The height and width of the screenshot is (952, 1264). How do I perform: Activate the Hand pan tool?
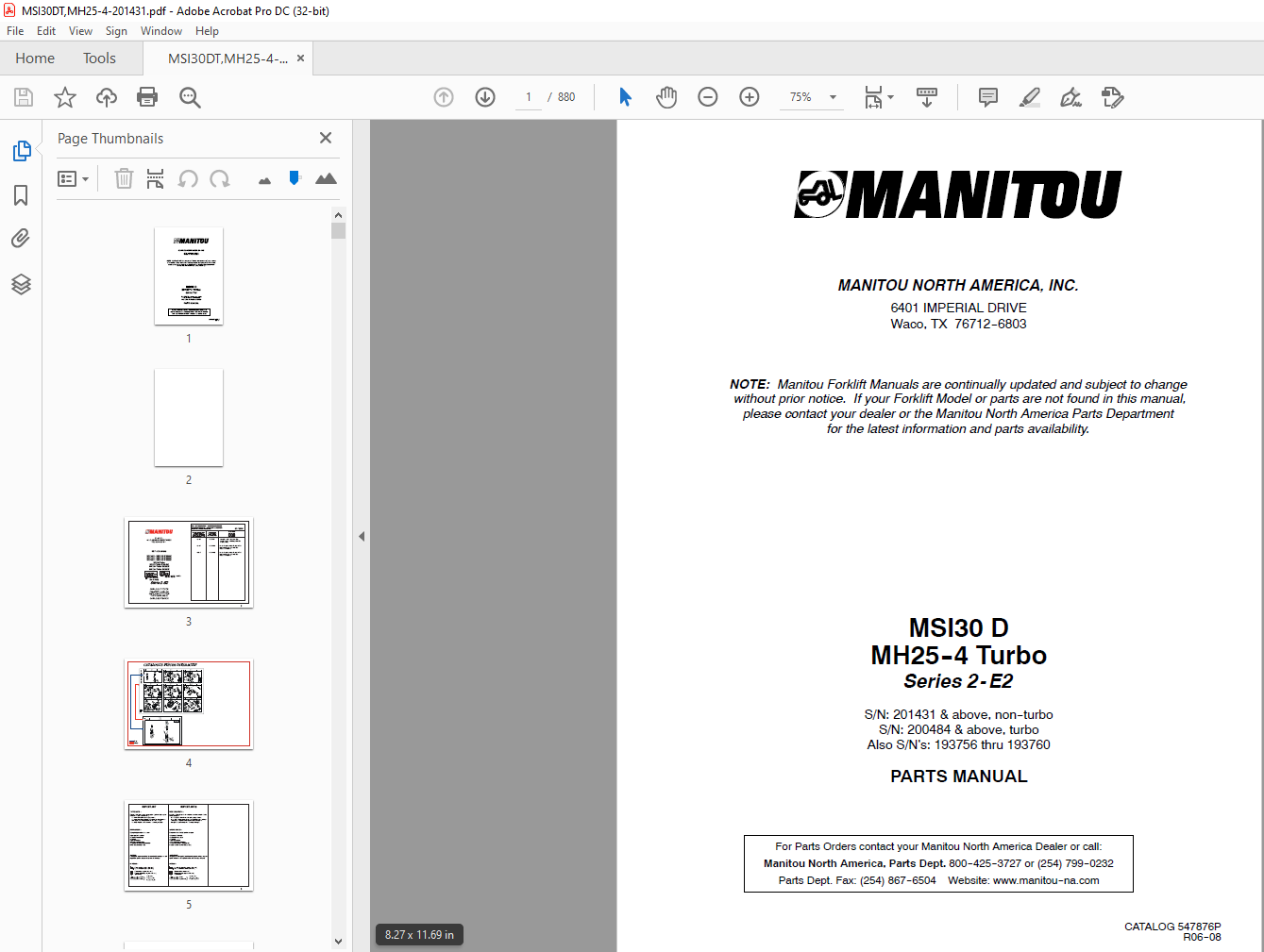point(666,97)
